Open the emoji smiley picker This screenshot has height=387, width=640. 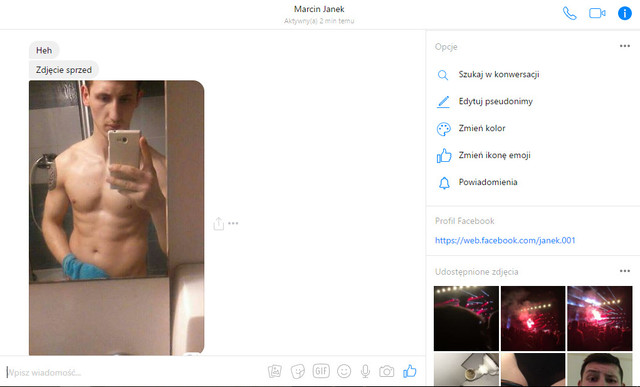344,371
